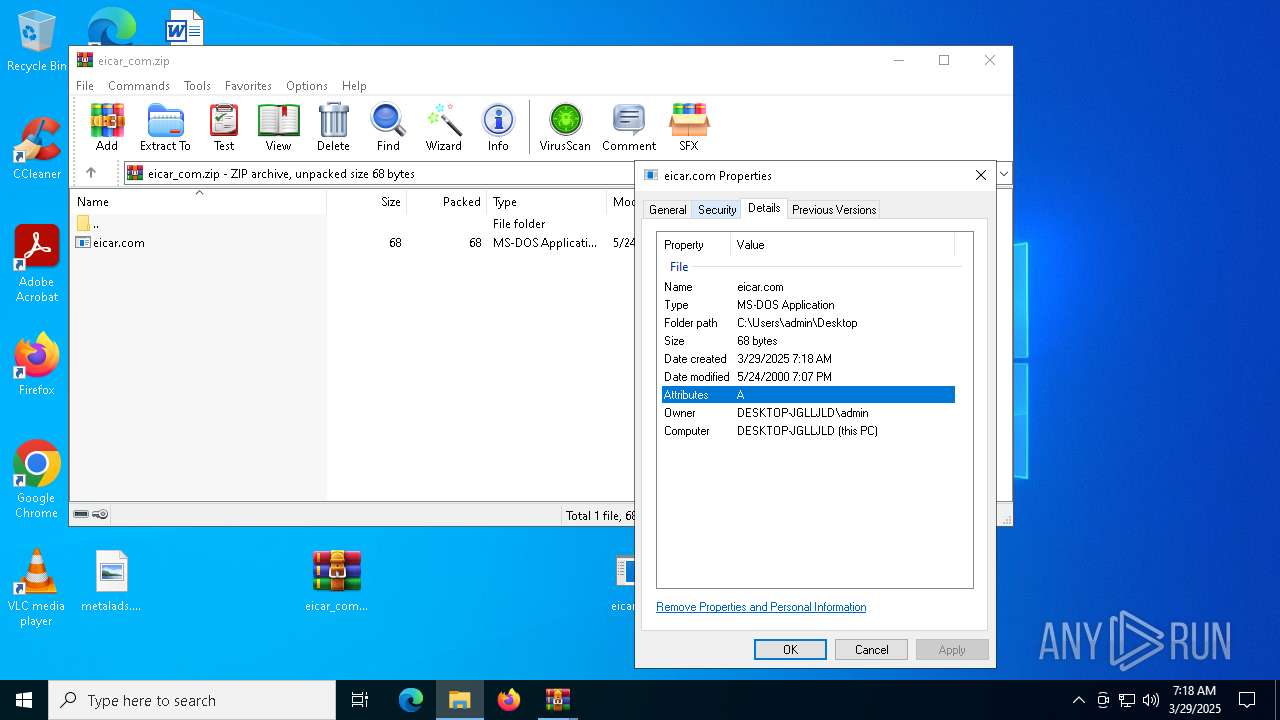Open the View toolbar icon
Viewport: 1280px width, 720px height.
[x=278, y=127]
